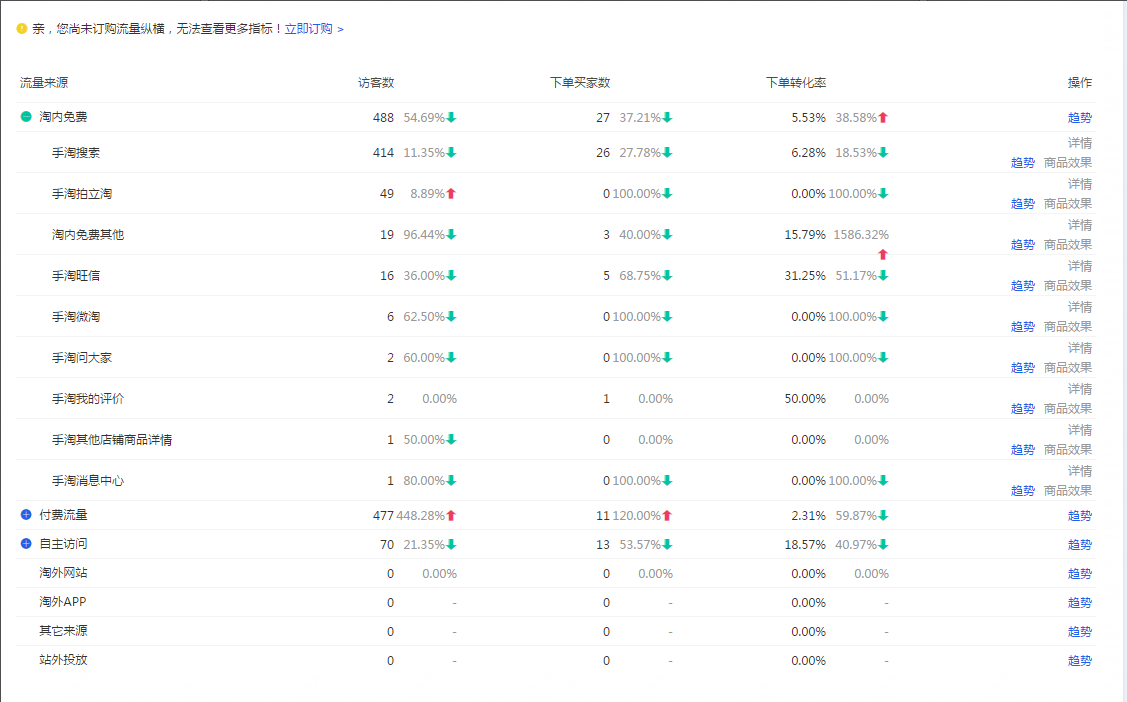Open 趋势 for the 自主访问 row
1127x702 pixels.
(x=1080, y=544)
